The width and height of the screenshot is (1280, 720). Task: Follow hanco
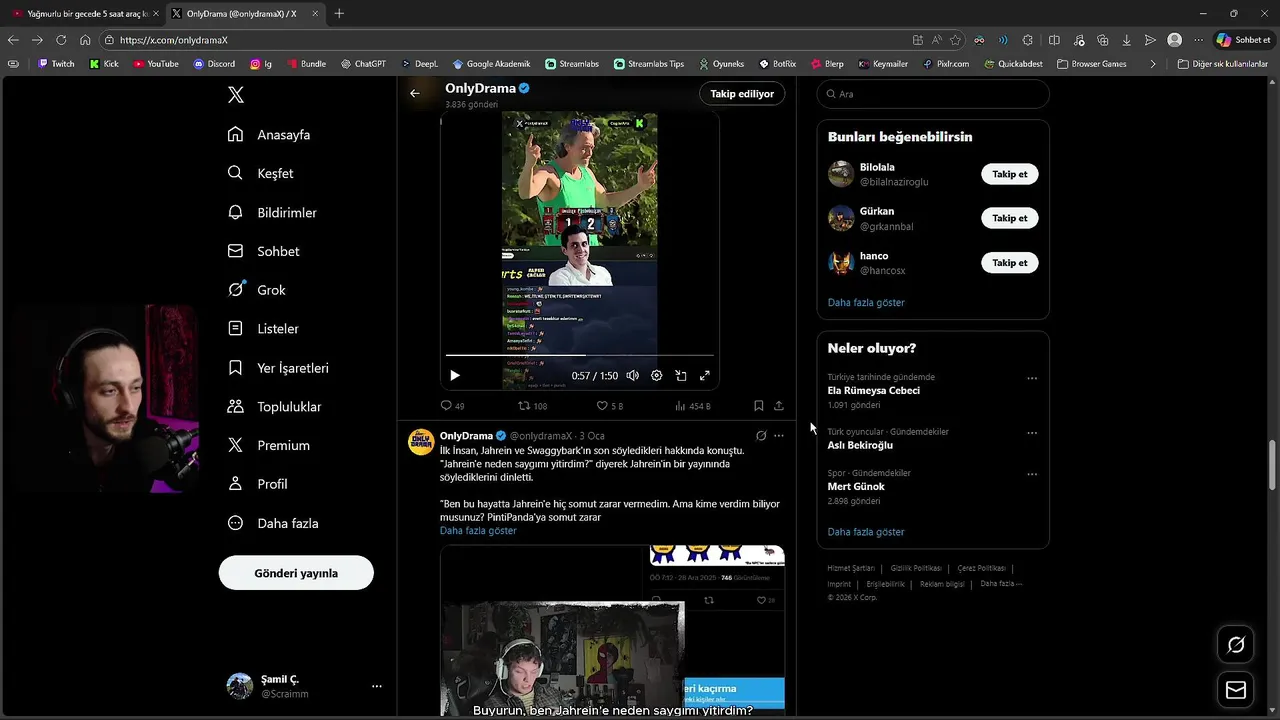pos(1009,263)
